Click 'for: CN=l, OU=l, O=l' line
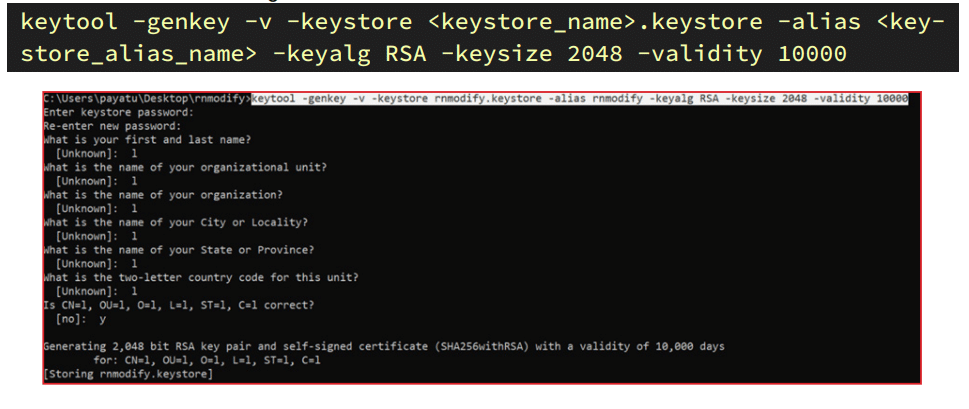The width and height of the screenshot is (969, 409). coord(207,360)
